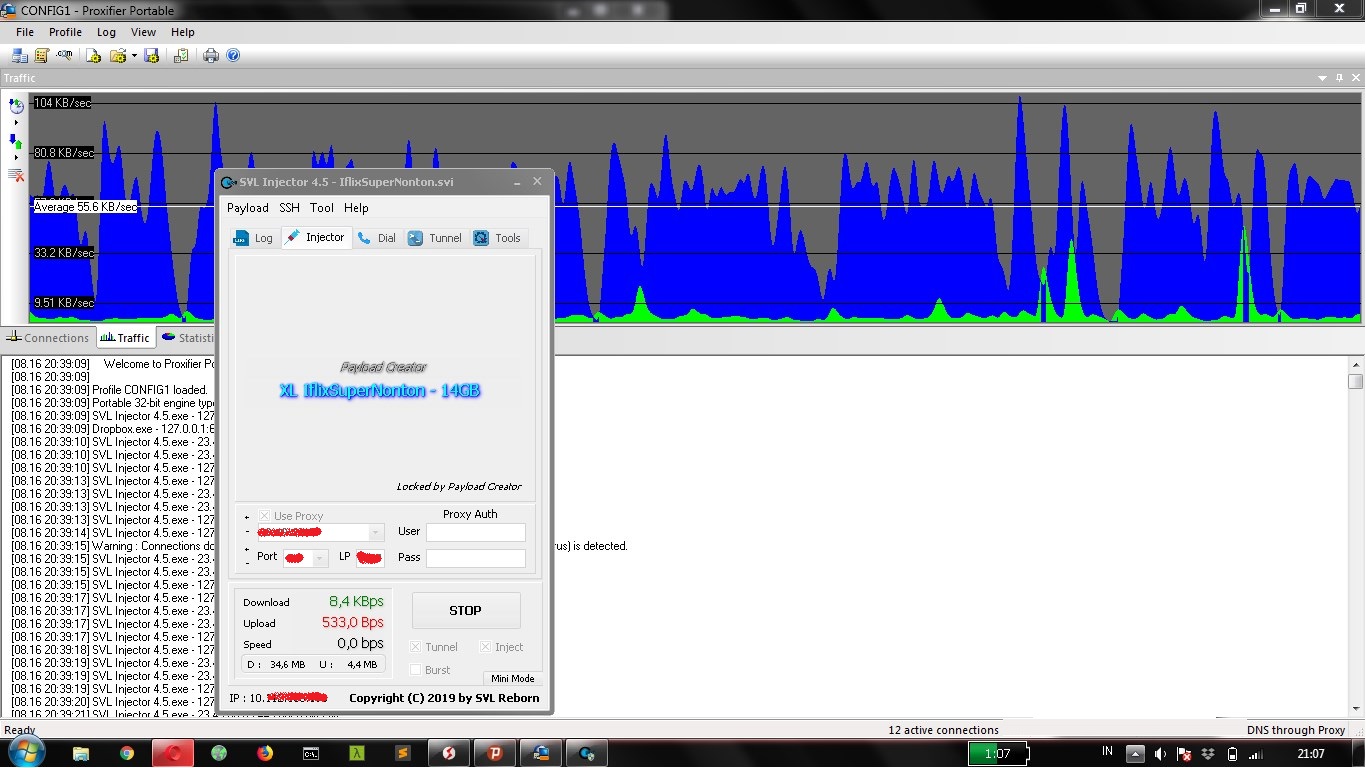
Task: Open Proxifier Log menu
Action: pyautogui.click(x=106, y=32)
